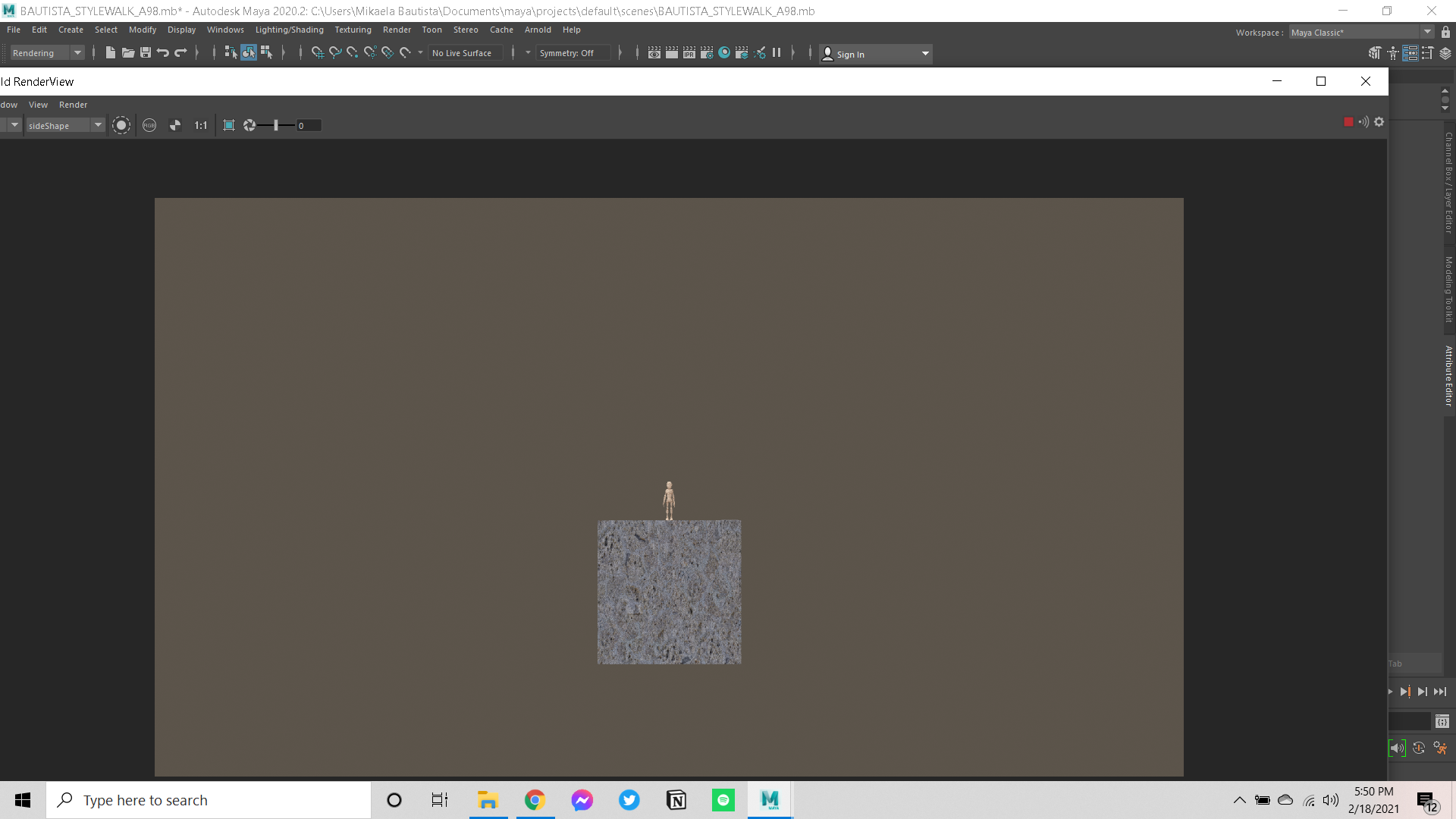Screen dimensions: 1456x819
Task: Toggle RGB channel display in Render View
Action: pos(149,125)
